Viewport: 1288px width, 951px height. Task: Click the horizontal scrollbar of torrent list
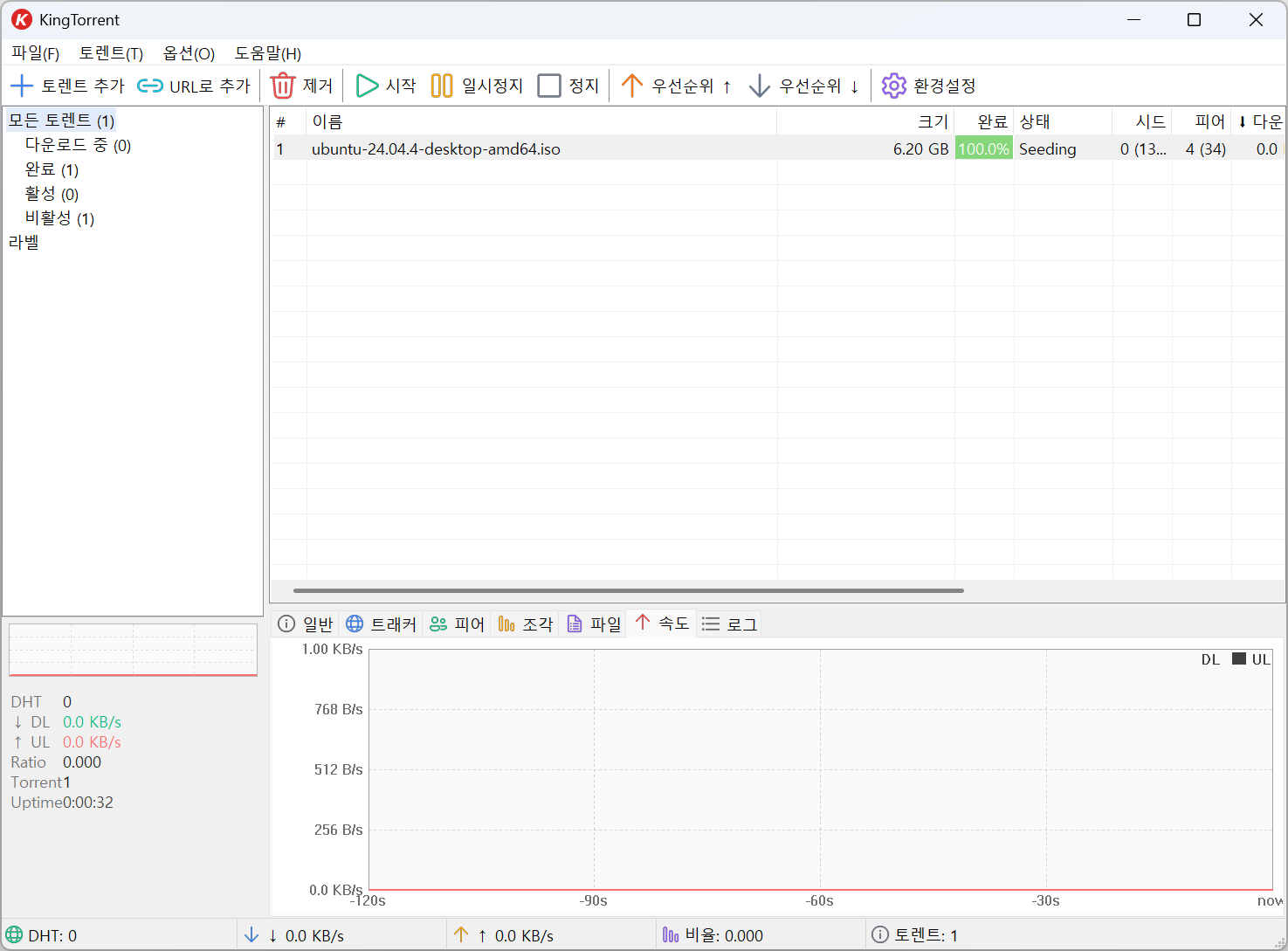(628, 590)
